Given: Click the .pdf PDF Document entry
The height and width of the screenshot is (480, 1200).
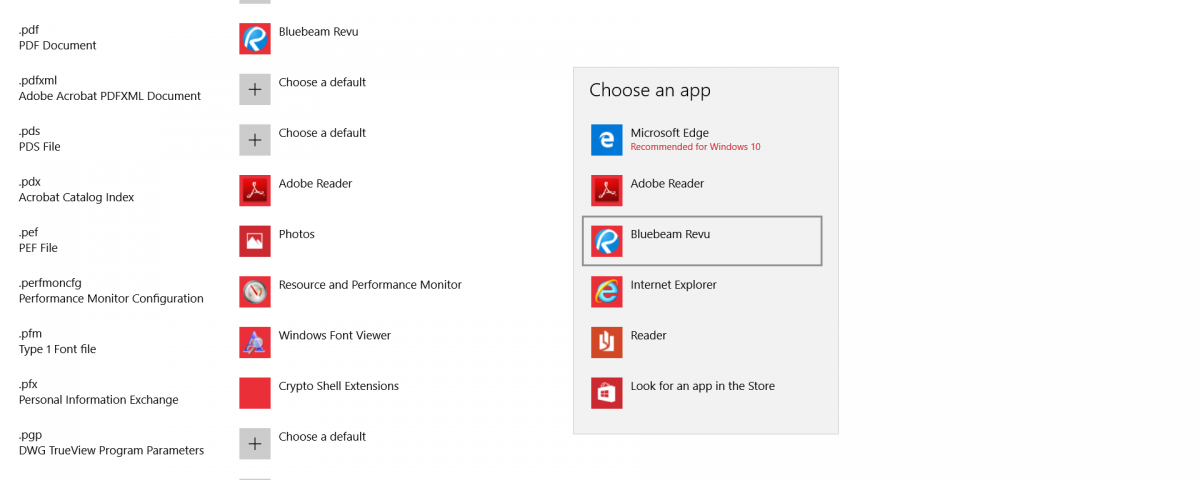Looking at the screenshot, I should pyautogui.click(x=58, y=38).
